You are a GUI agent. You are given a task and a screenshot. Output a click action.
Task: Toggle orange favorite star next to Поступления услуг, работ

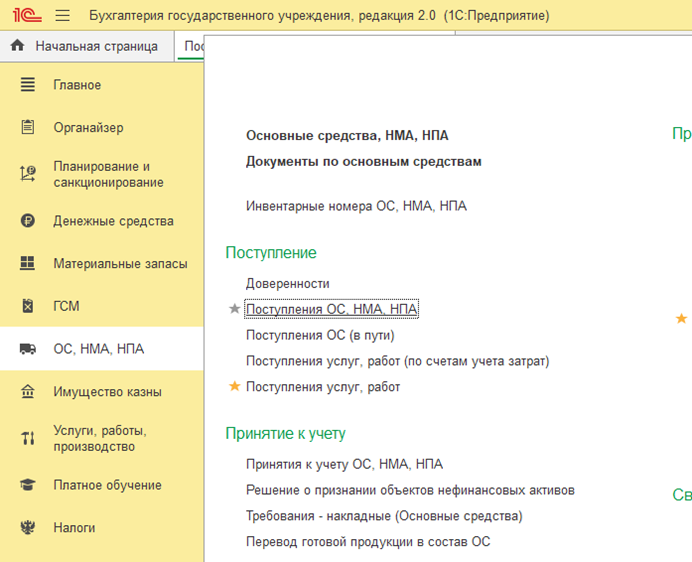tap(234, 386)
